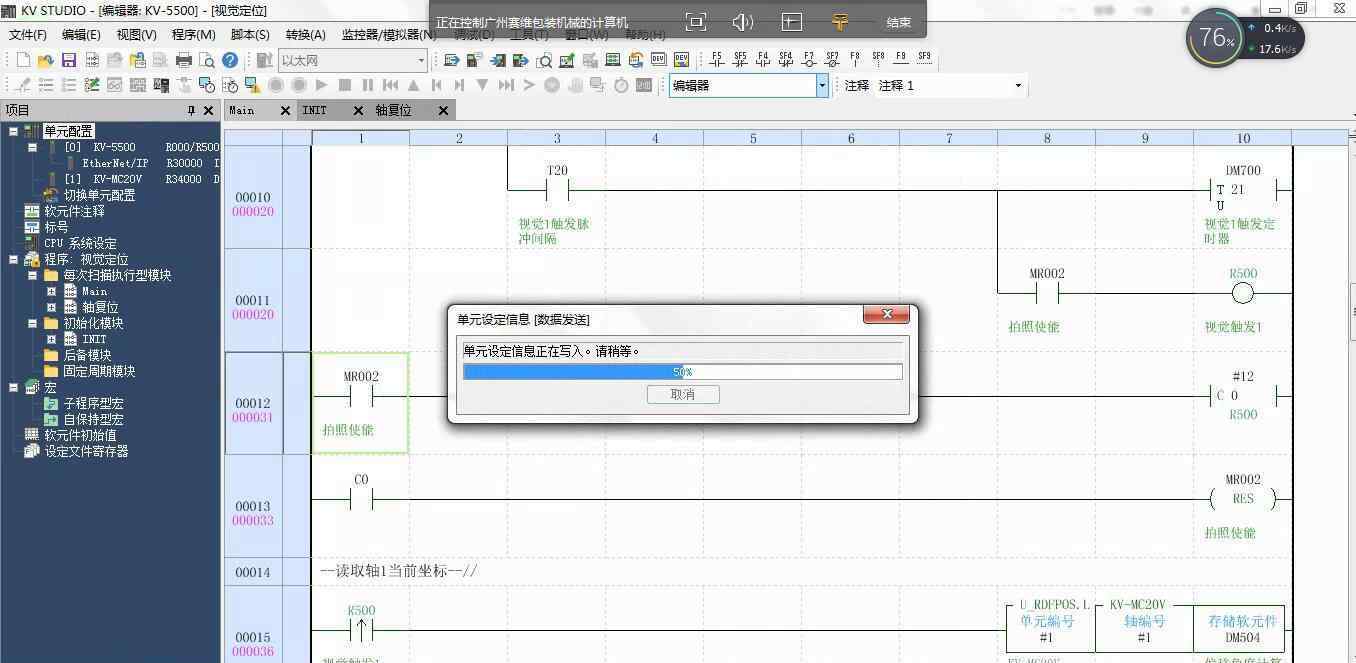Screen dimensions: 1356x663
Task: Open the 注释 1 comment dropdown
Action: click(1018, 86)
